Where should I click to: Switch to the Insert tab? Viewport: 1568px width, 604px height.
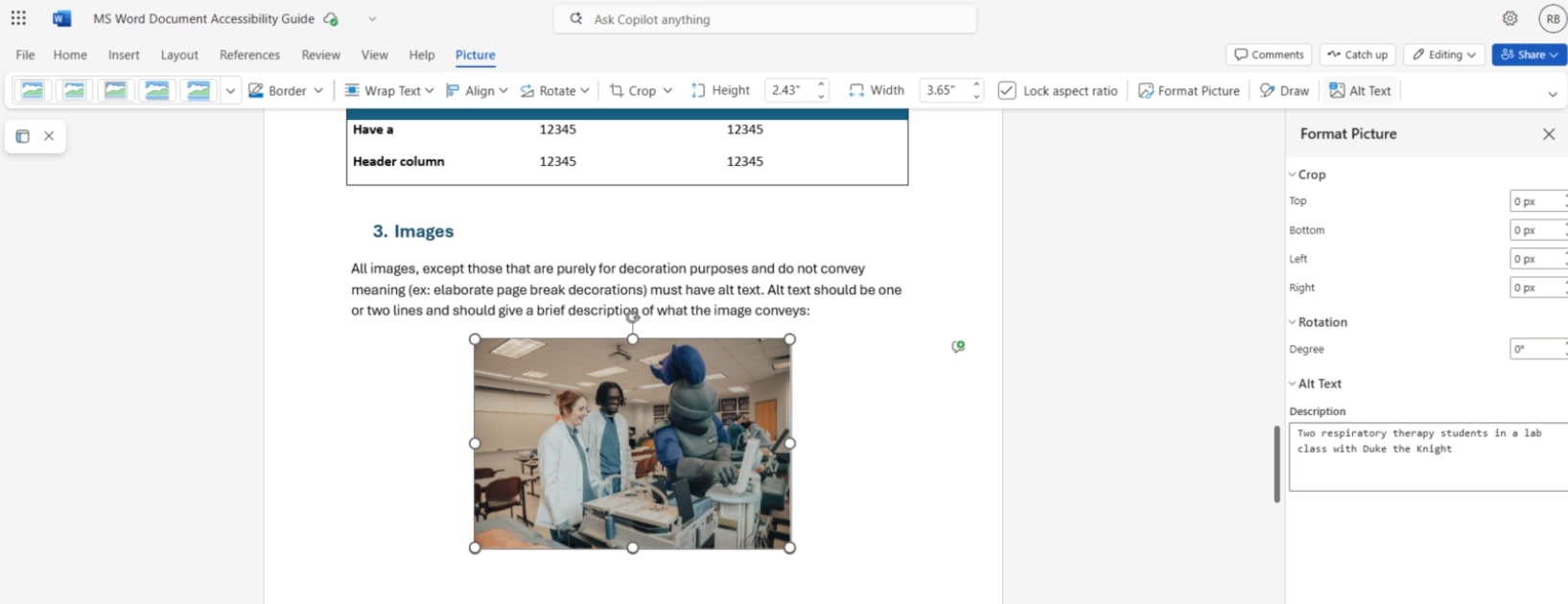(x=124, y=55)
